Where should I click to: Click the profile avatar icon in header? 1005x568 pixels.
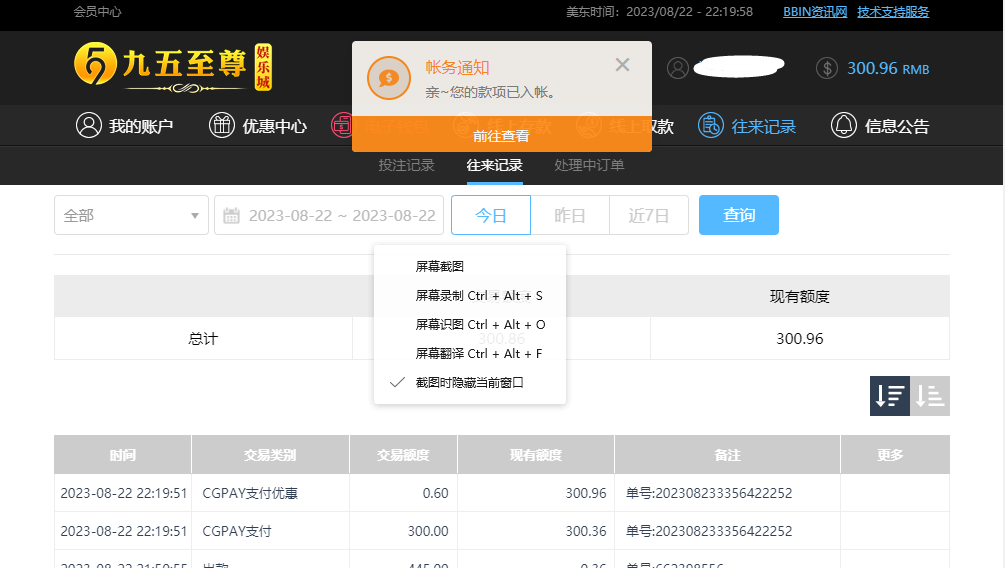point(677,68)
